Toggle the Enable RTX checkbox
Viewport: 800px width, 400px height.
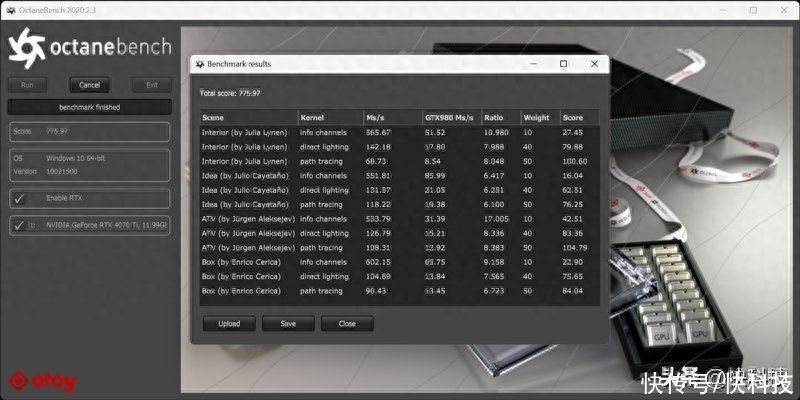pyautogui.click(x=19, y=198)
